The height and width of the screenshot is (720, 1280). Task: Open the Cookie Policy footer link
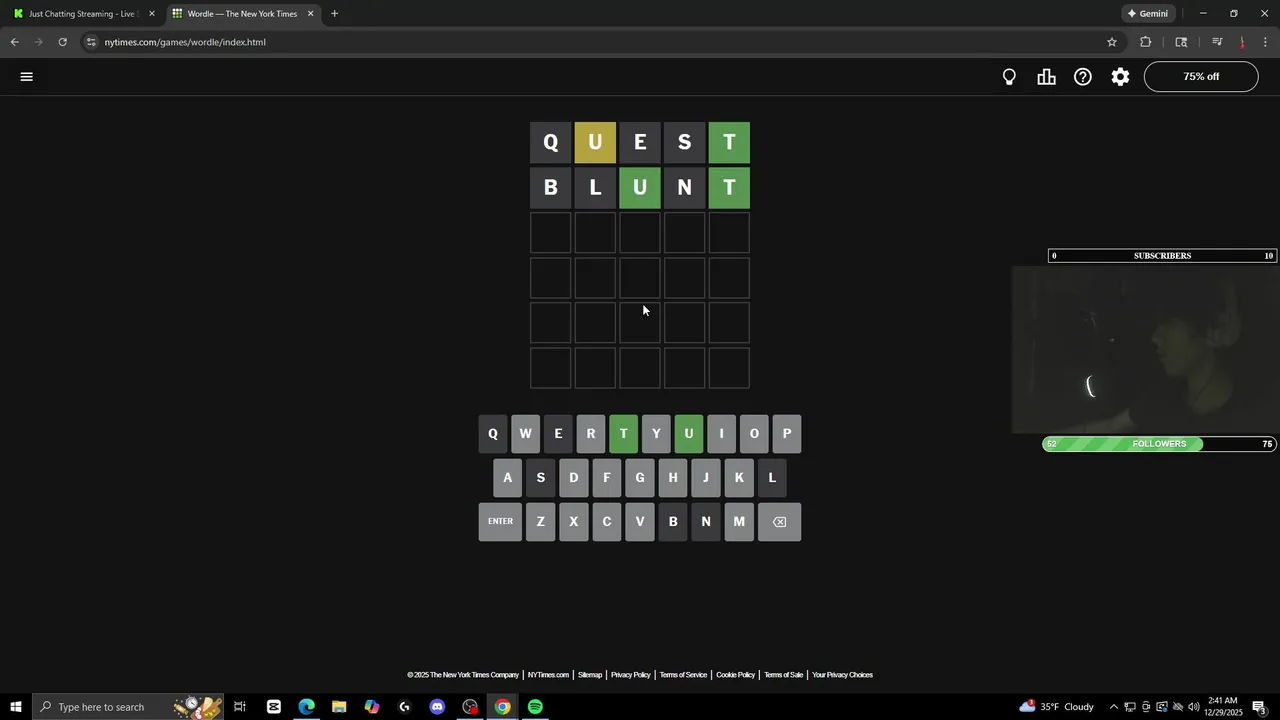tap(735, 675)
